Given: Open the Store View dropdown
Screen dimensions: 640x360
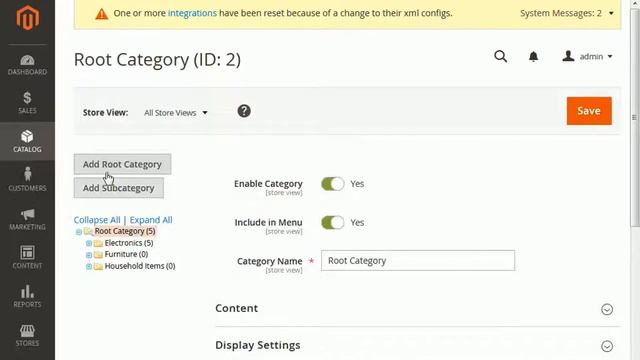Looking at the screenshot, I should (x=176, y=113).
